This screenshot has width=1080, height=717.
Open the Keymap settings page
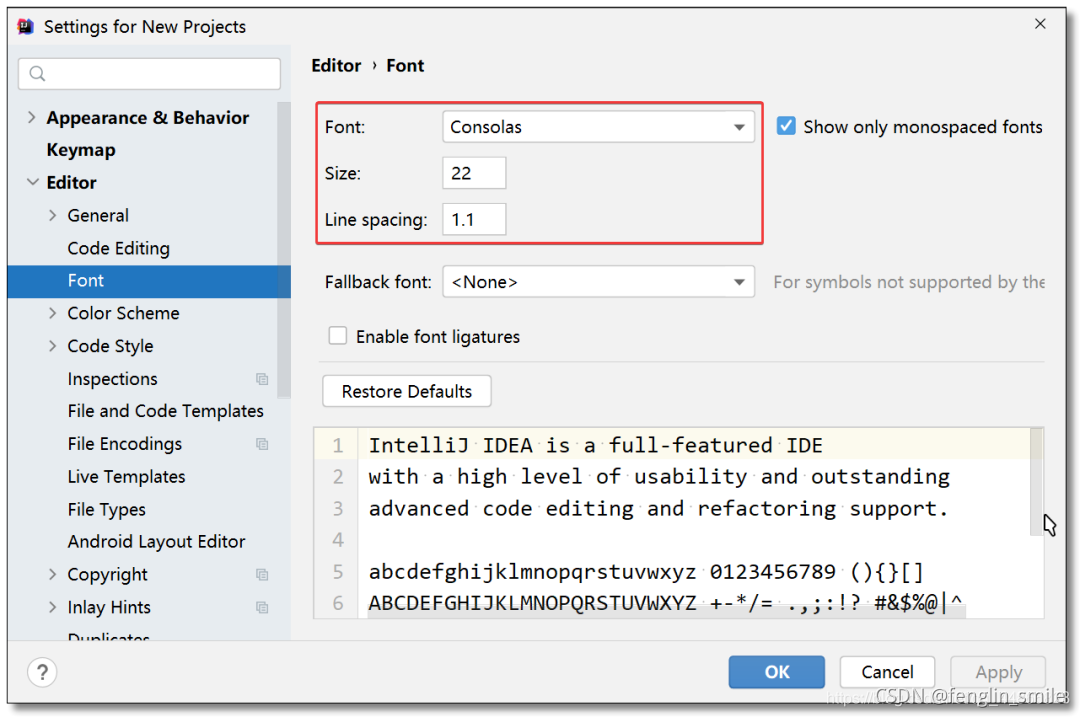point(81,150)
